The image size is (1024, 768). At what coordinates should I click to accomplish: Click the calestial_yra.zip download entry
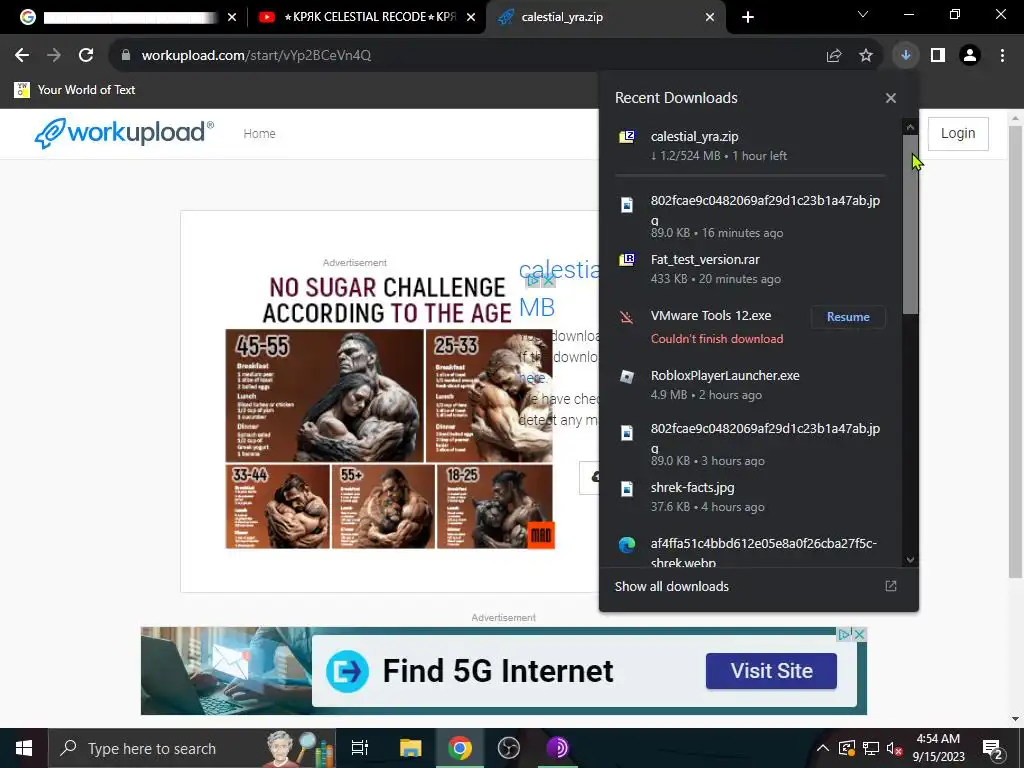coord(751,146)
